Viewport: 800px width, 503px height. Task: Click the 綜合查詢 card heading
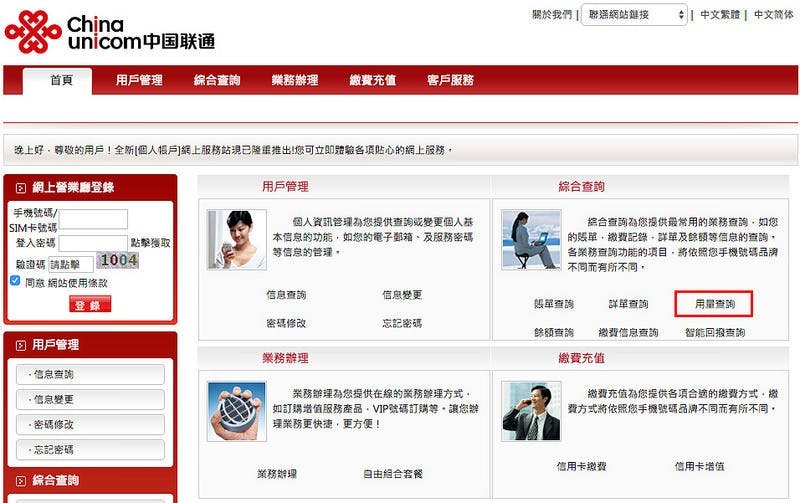(581, 187)
